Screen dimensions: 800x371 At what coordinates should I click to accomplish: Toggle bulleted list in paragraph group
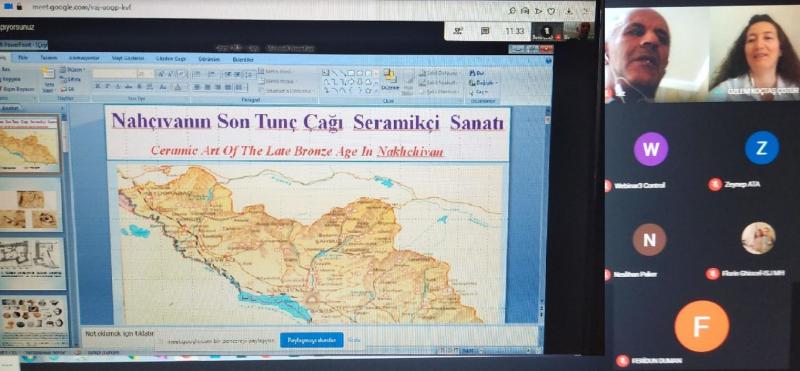[x=196, y=74]
